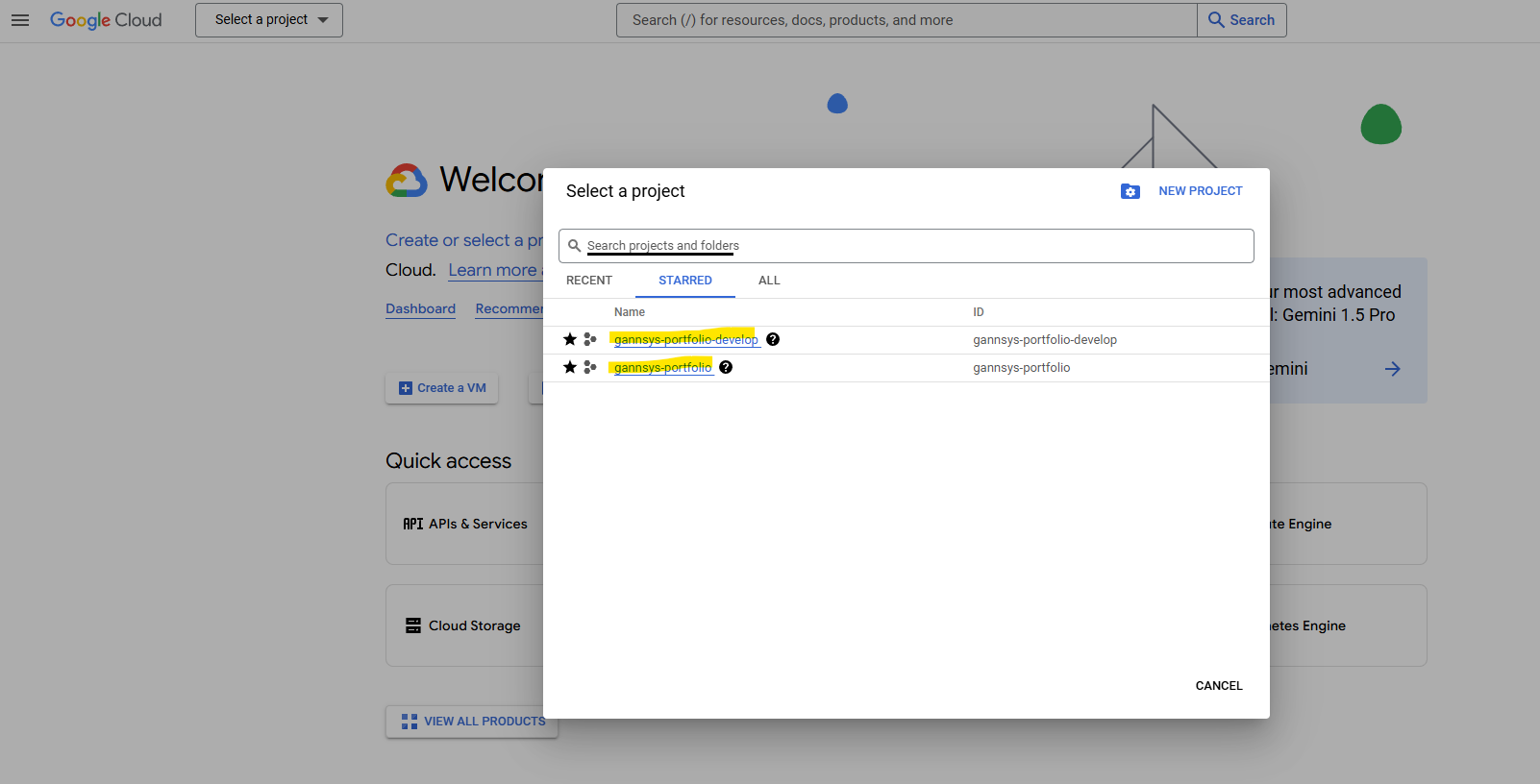Switch to the ALL tab
This screenshot has height=784, width=1540.
(x=769, y=281)
